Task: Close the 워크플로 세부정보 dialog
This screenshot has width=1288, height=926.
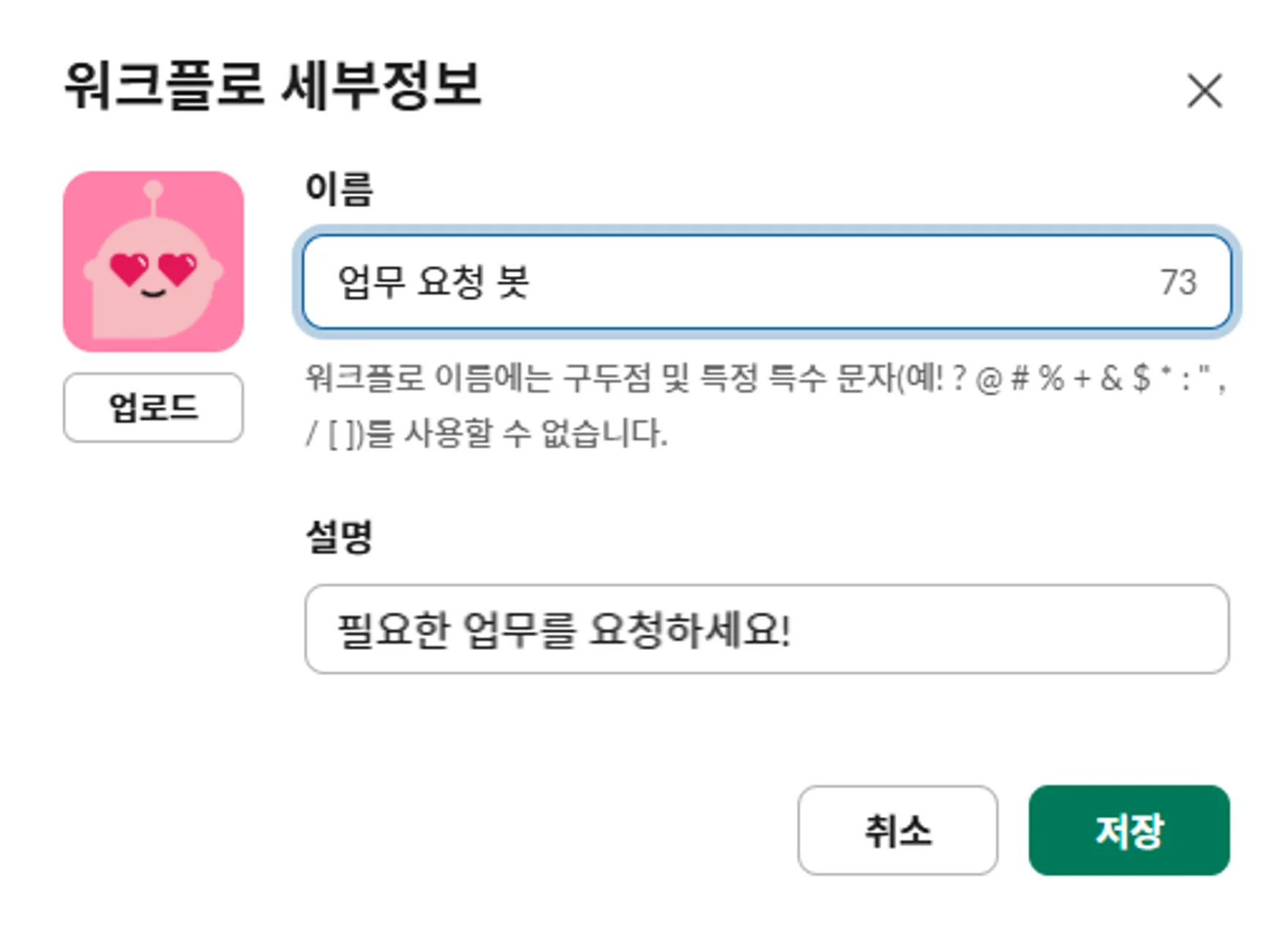Action: coord(1204,92)
